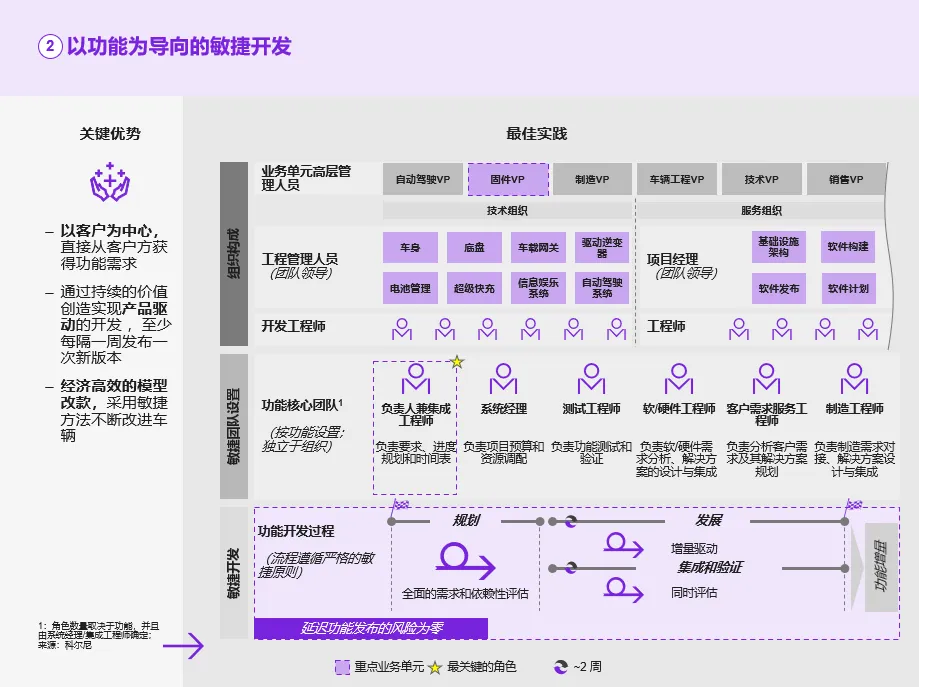Image resolution: width=929 pixels, height=687 pixels.
Task: Click the person icon above 制造工程师
Action: 854,380
